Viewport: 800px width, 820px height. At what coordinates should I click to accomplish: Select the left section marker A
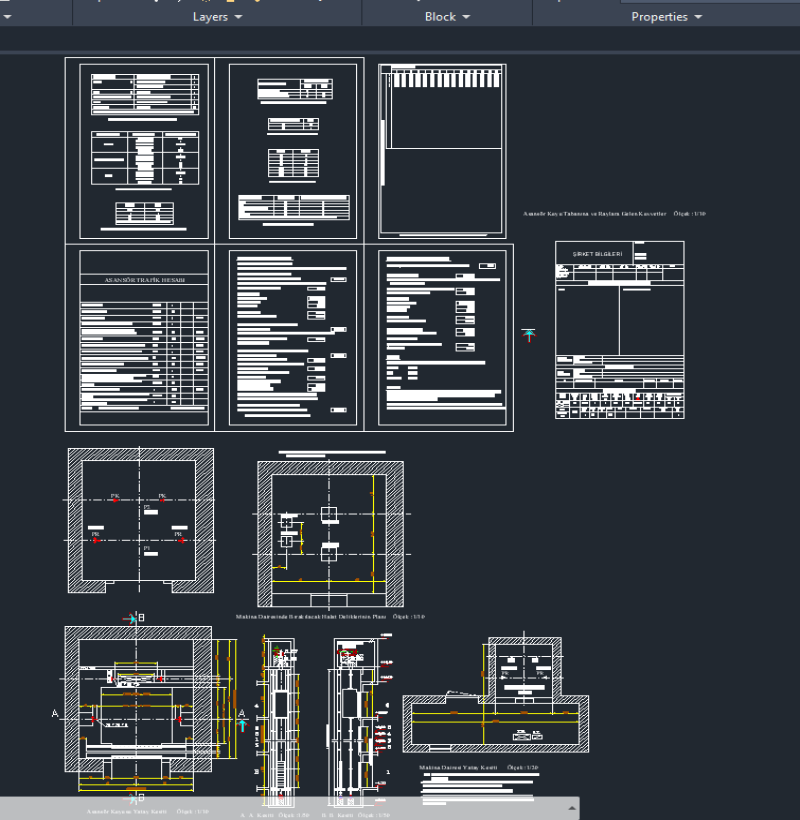(x=55, y=714)
